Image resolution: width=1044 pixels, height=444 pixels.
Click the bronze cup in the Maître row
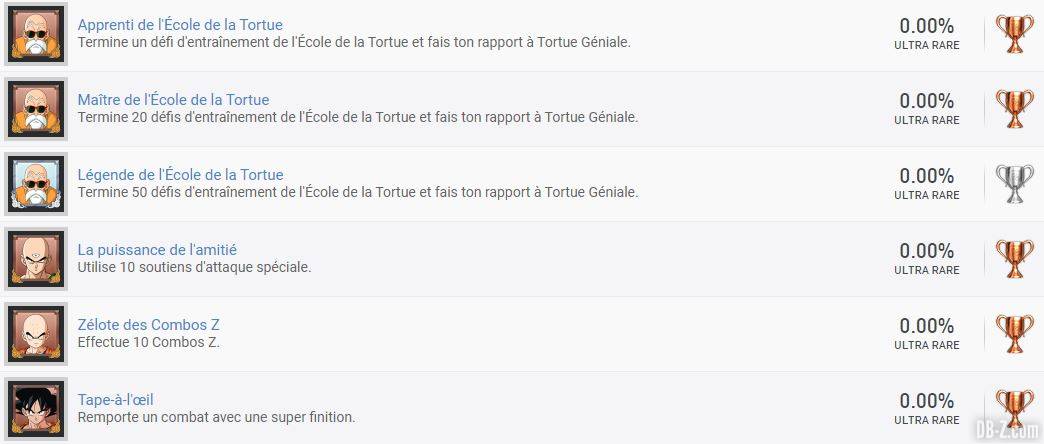coord(1015,109)
